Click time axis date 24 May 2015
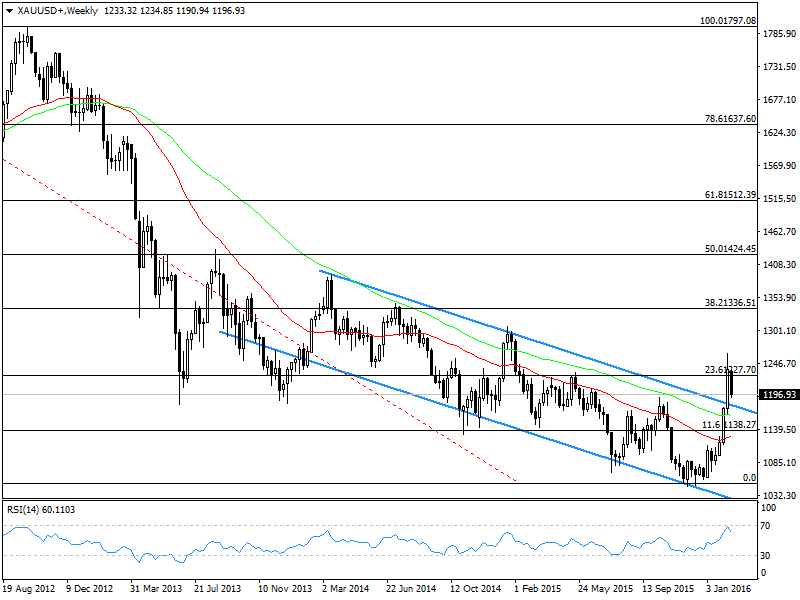This screenshot has height=600, width=800. coord(605,589)
